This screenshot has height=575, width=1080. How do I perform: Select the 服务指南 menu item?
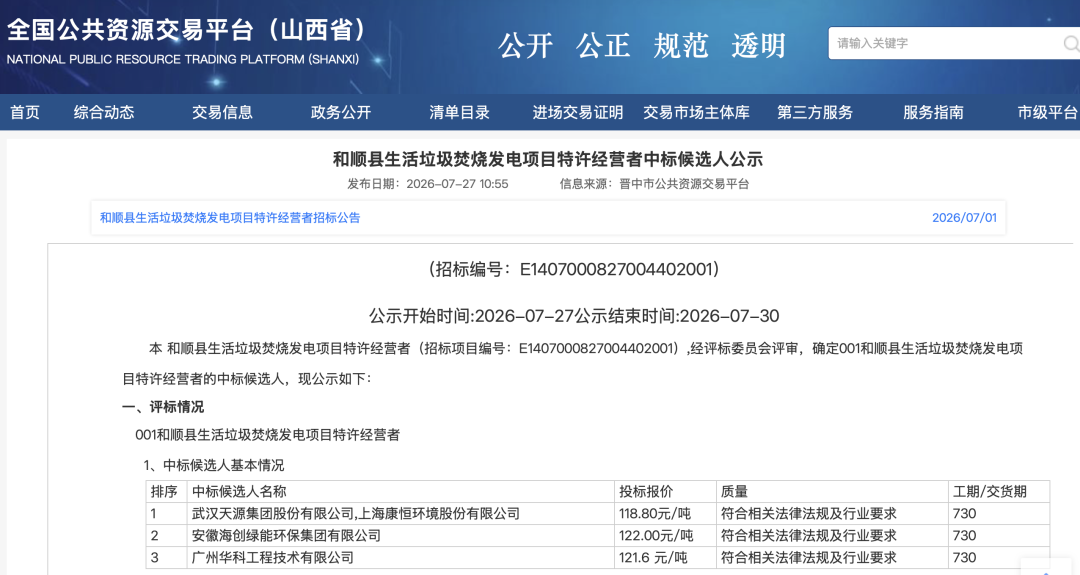pos(933,112)
